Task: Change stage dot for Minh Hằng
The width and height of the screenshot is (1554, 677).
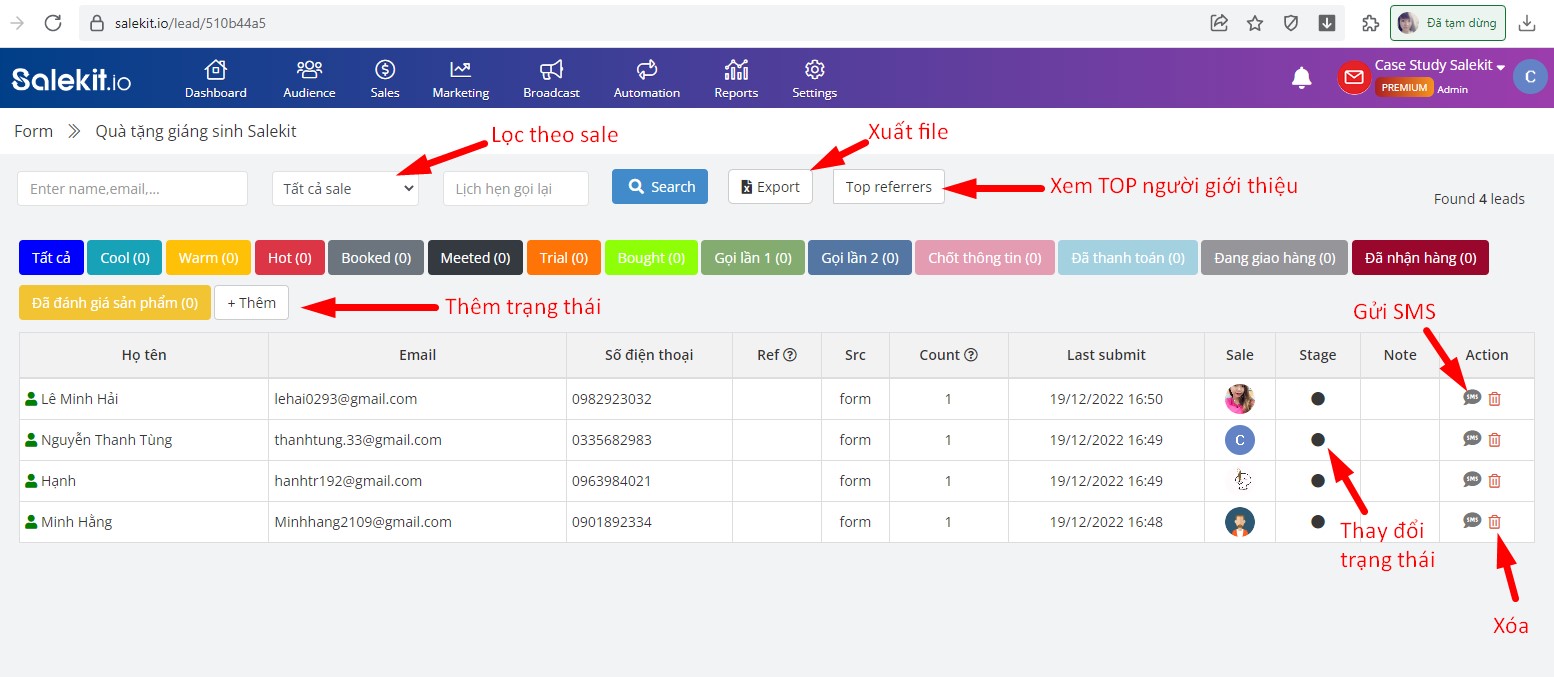Action: click(x=1317, y=522)
